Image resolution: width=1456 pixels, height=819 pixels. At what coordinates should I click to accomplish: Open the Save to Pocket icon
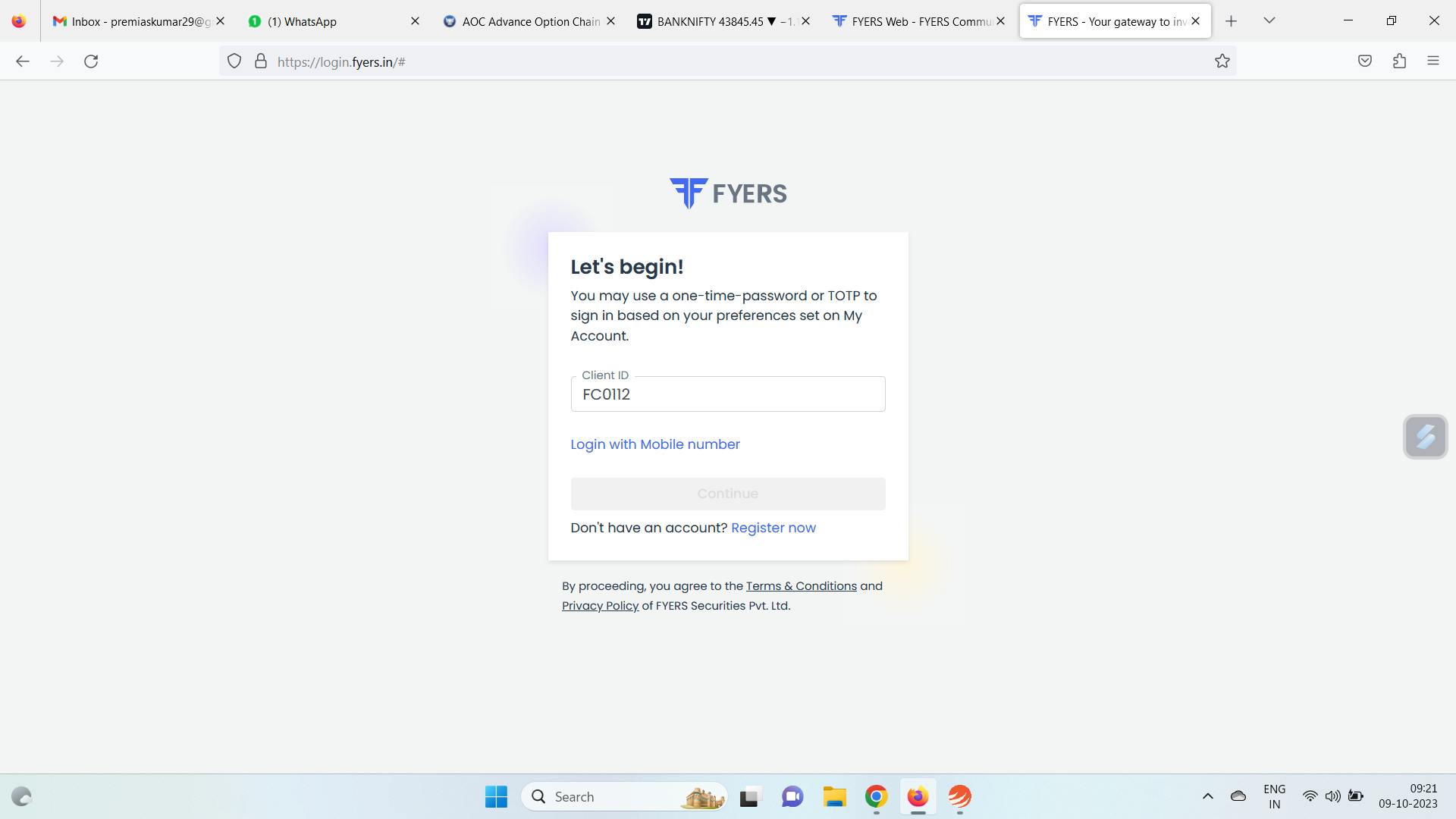coord(1365,61)
